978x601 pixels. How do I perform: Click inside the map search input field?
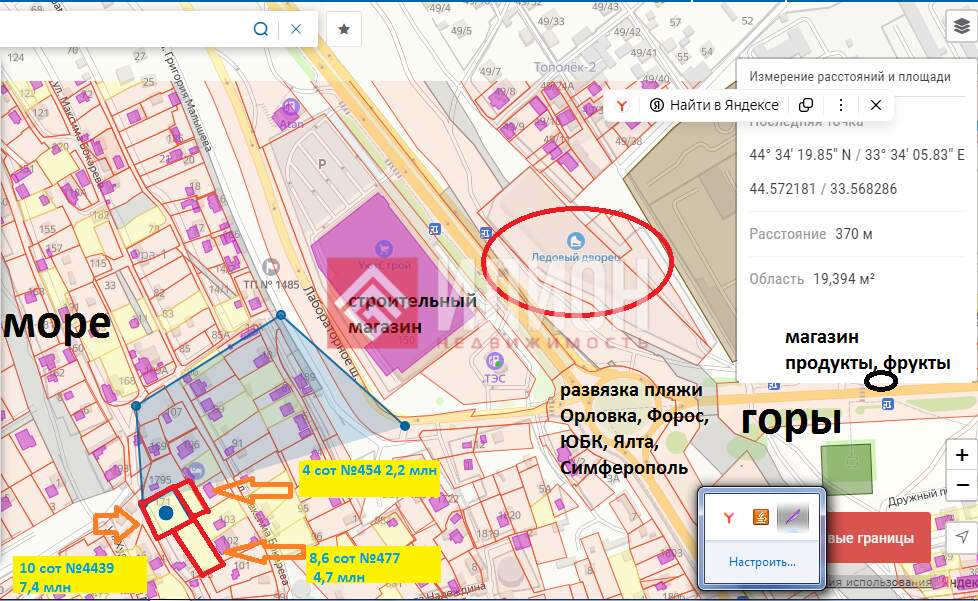[120, 29]
